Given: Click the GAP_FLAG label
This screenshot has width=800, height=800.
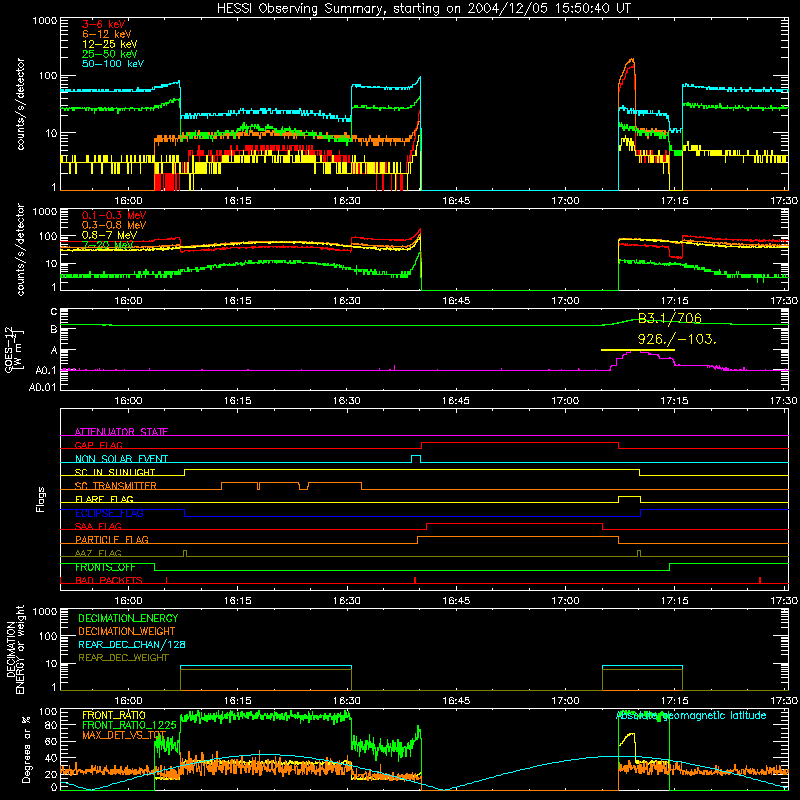Looking at the screenshot, I should (x=98, y=445).
